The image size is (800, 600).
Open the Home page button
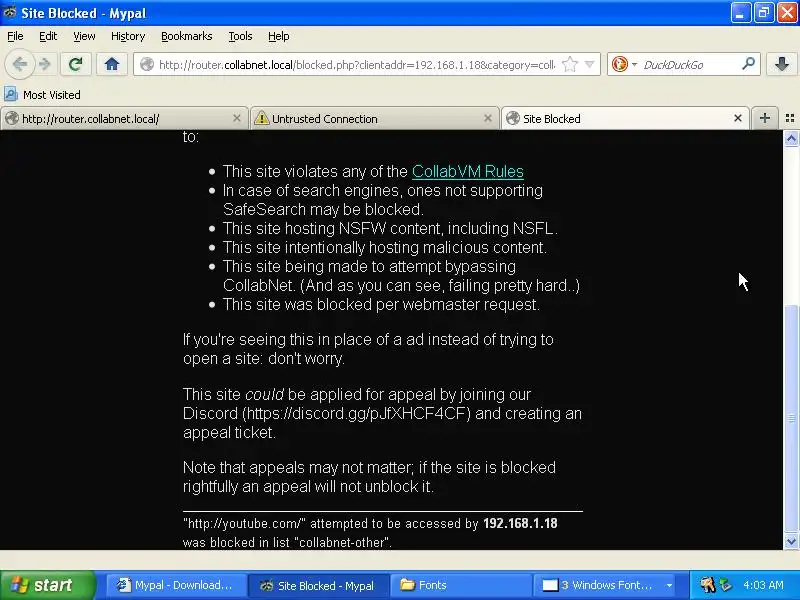112,64
